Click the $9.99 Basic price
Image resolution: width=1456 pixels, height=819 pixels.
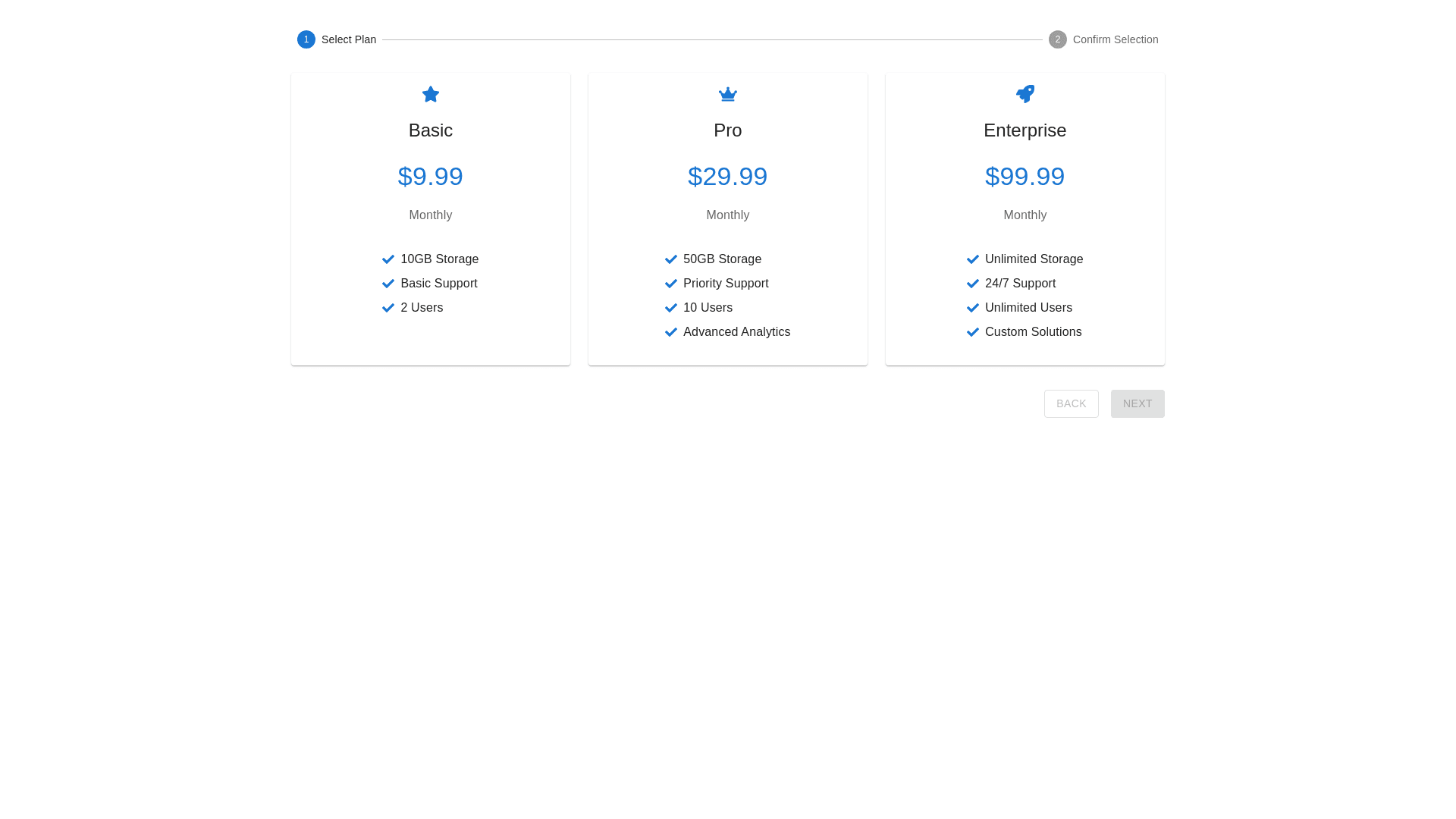[x=430, y=176]
